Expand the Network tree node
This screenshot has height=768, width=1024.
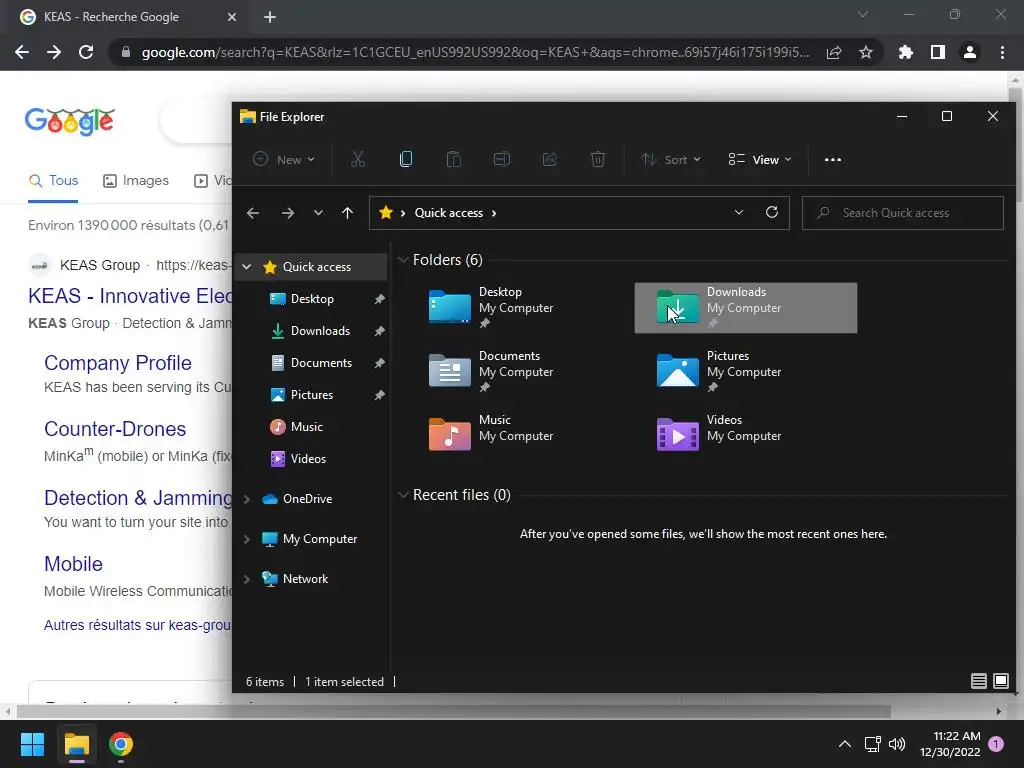[x=247, y=579]
